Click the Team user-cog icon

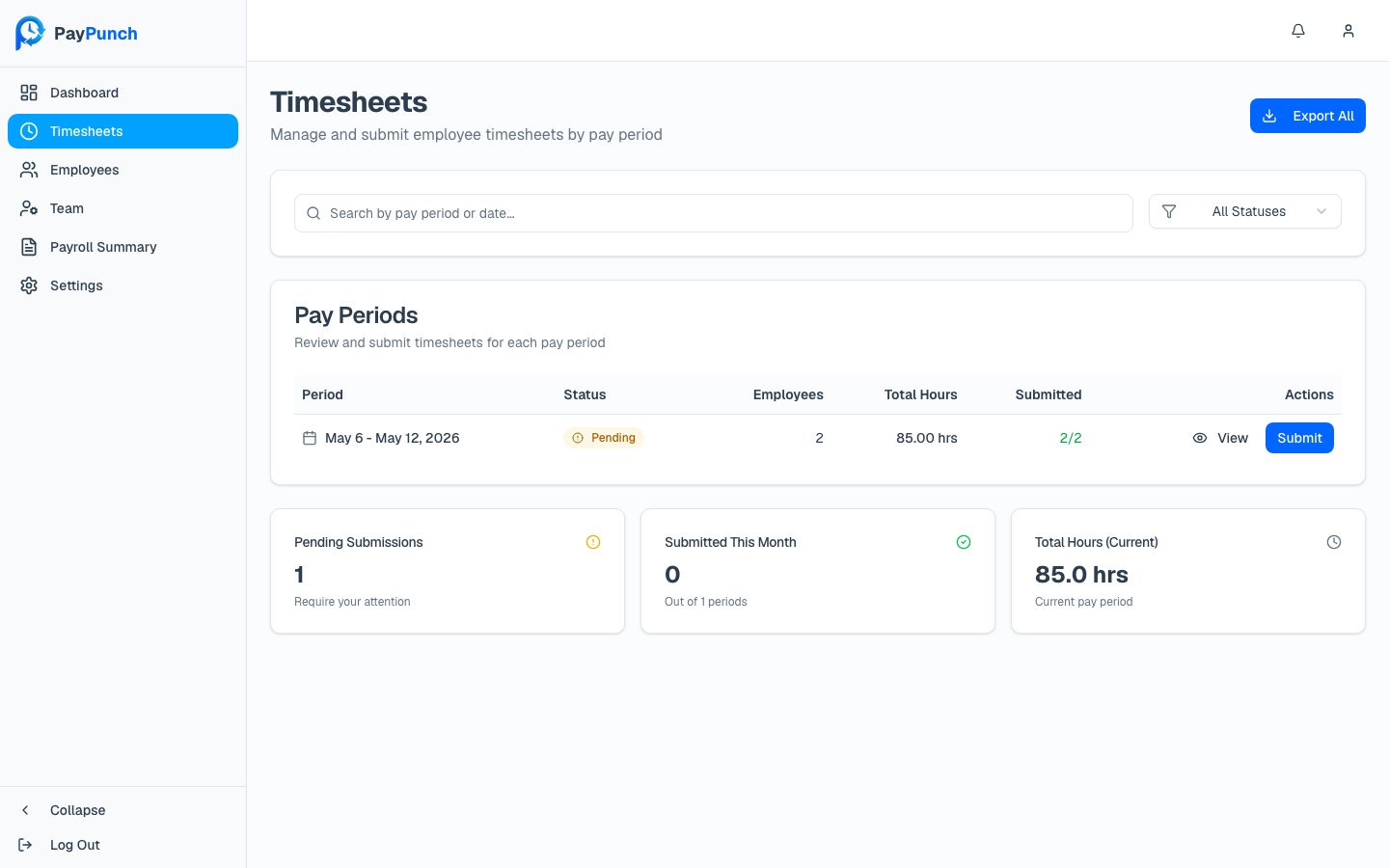click(29, 208)
